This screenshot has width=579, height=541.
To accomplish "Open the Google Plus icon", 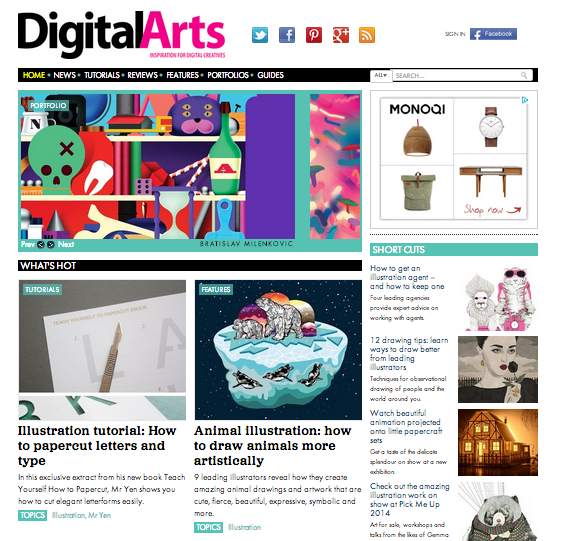I will coord(341,35).
